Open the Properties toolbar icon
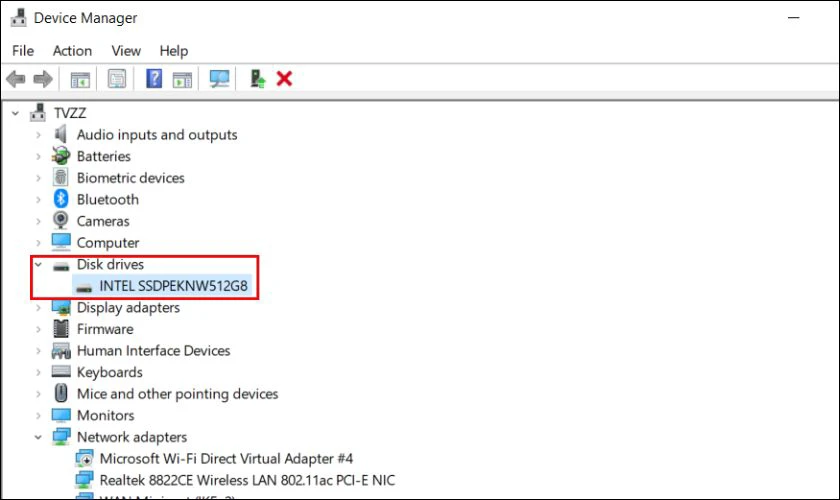The image size is (840, 500). [117, 79]
